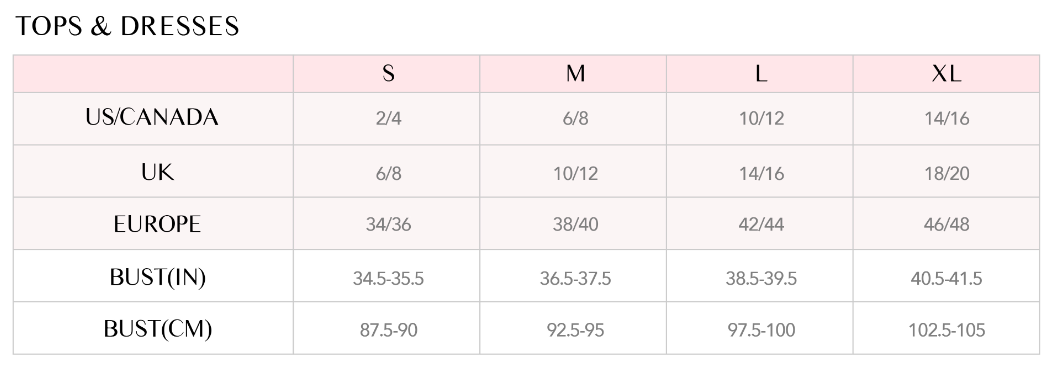The width and height of the screenshot is (1051, 369).
Task: Click the 42/44 Europe size cell
Action: (761, 224)
